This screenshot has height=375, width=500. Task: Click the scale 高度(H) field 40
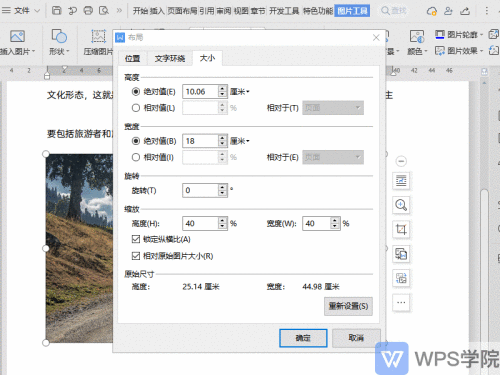(201, 223)
